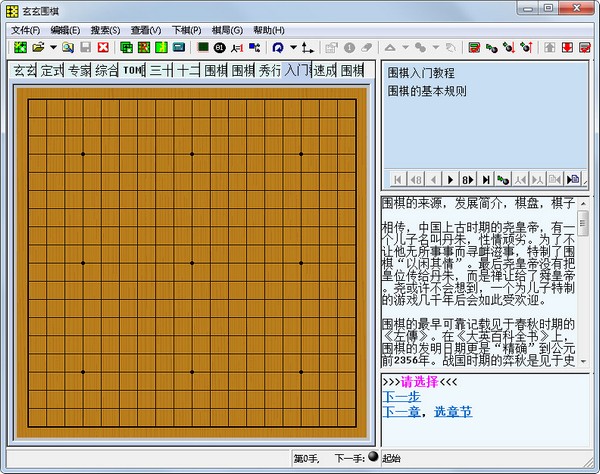Click the red X delete icon
This screenshot has width=600, height=474.
coord(103,47)
